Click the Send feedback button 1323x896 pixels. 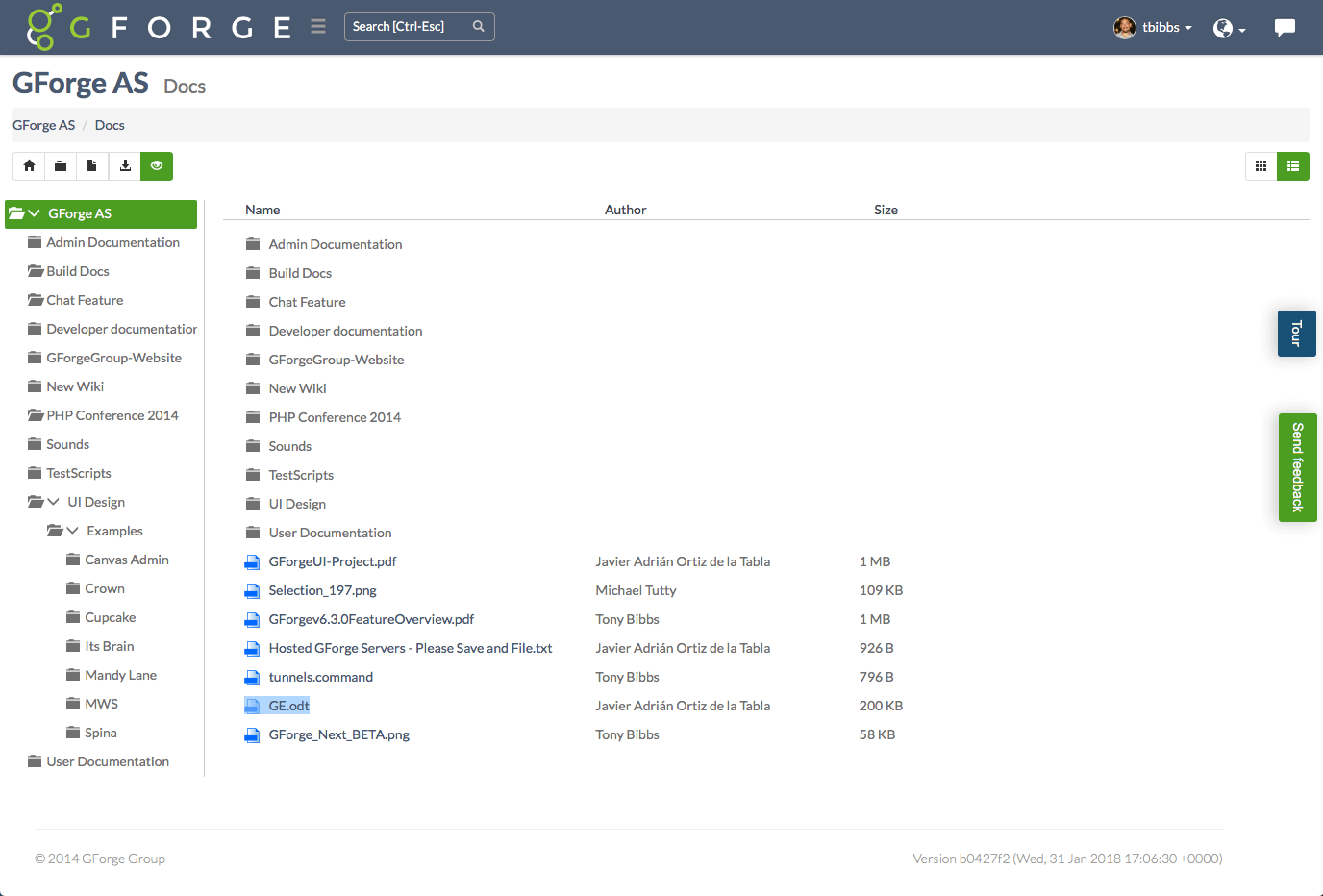[1298, 467]
